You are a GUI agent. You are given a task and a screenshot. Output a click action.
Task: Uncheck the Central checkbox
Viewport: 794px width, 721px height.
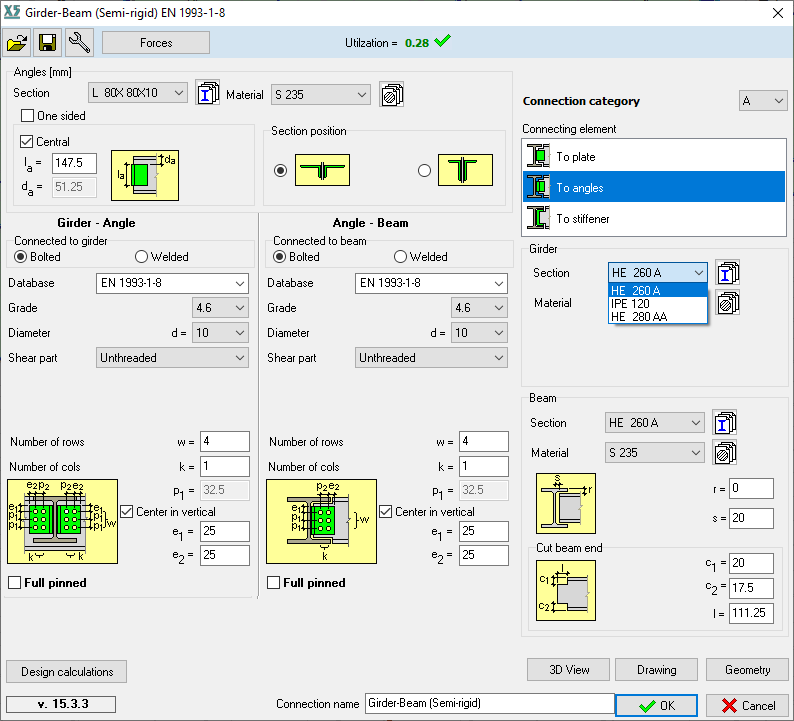coord(26,141)
